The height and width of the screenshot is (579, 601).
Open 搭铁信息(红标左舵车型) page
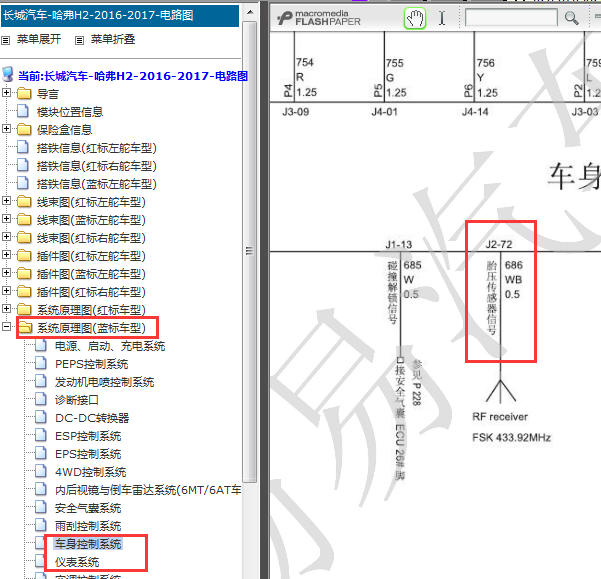tap(97, 148)
